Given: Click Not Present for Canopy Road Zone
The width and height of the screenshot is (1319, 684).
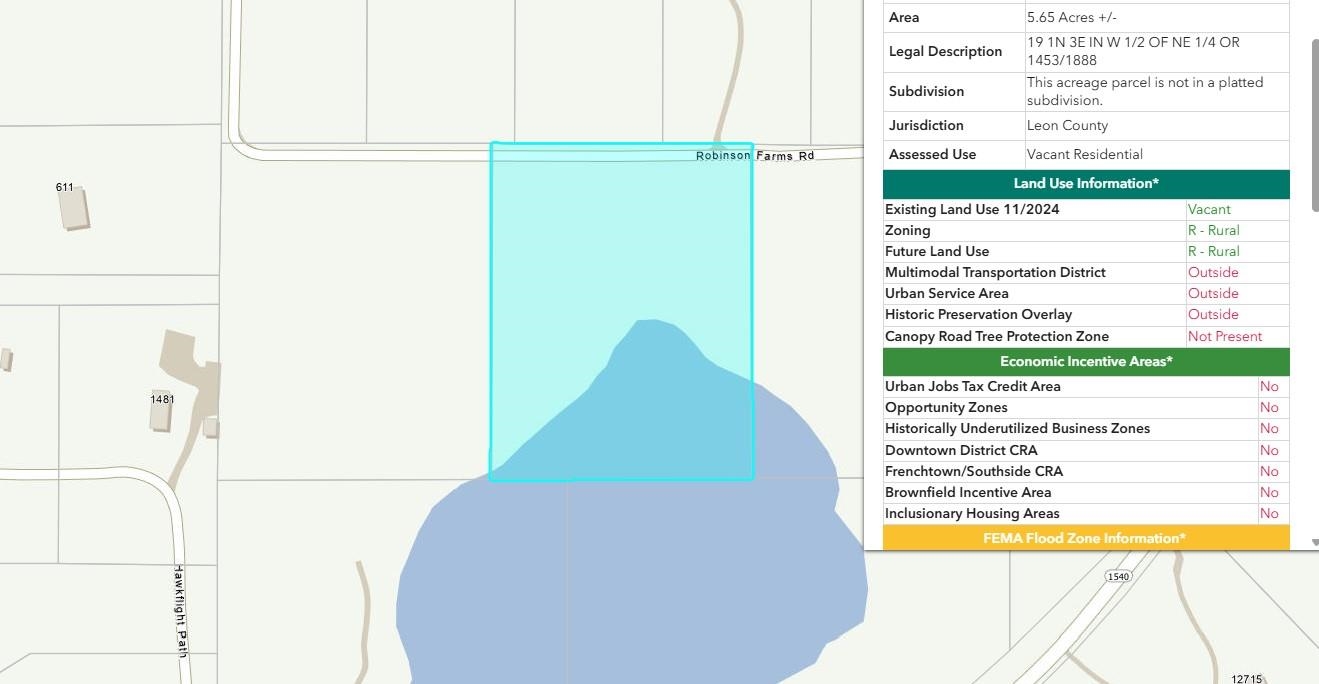Looking at the screenshot, I should point(1224,337).
